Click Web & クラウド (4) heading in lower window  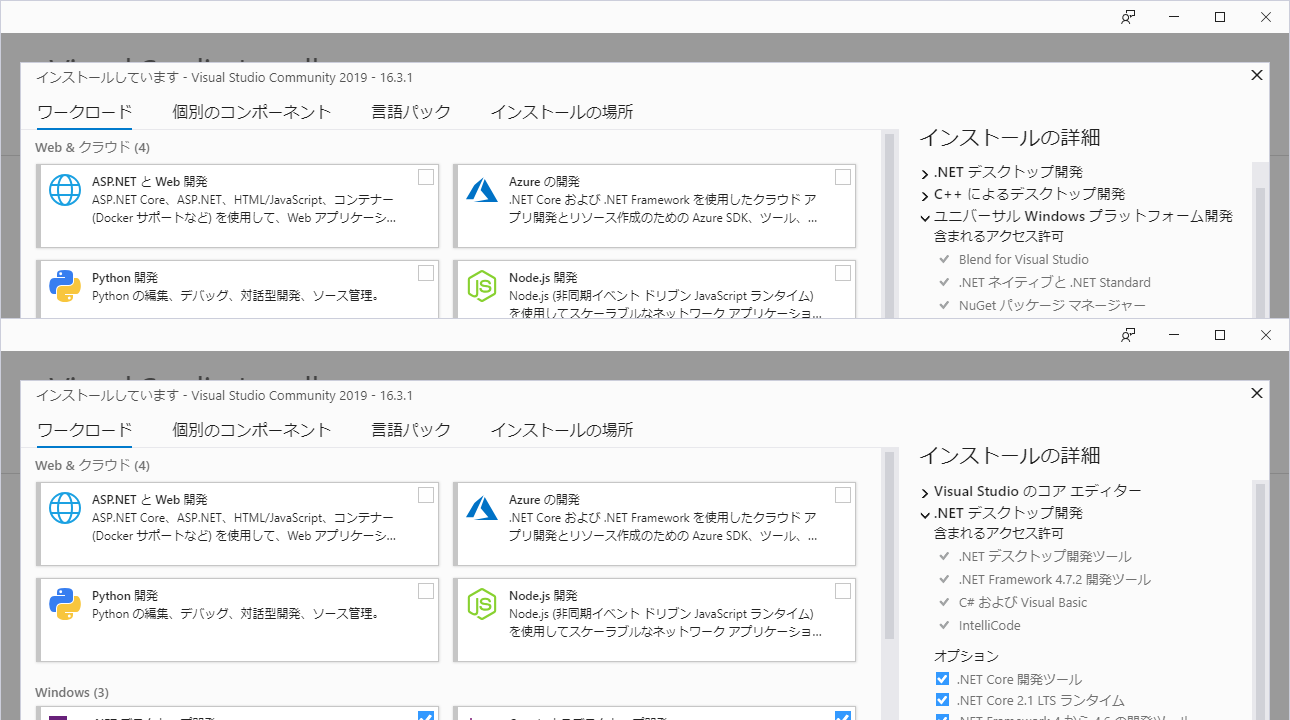click(92, 465)
